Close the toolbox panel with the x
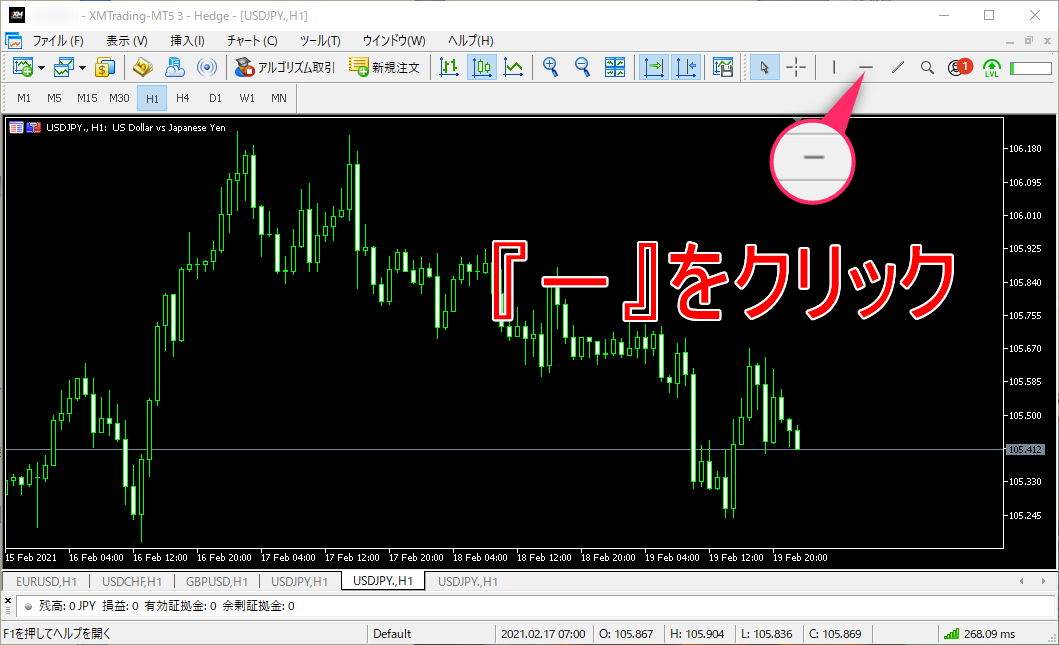Screen dimensions: 1059x645 pos(7,600)
